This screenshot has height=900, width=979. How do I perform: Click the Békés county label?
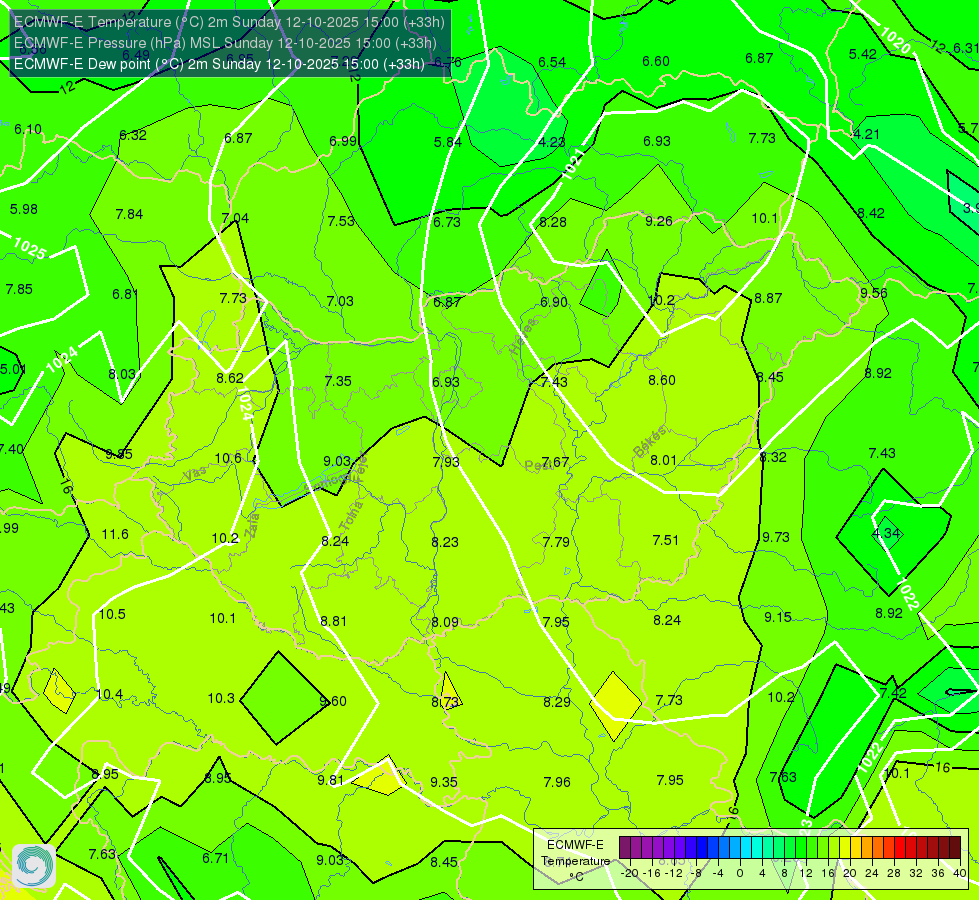(649, 442)
